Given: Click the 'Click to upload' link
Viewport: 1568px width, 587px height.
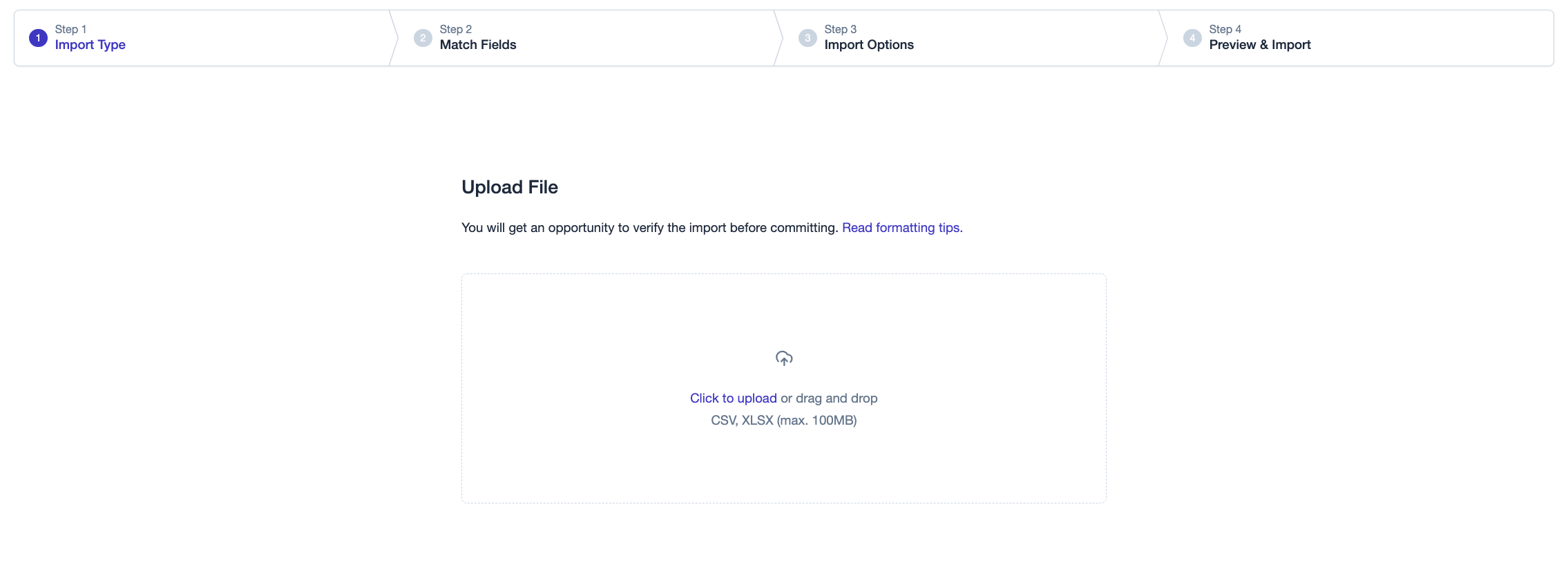Looking at the screenshot, I should [734, 398].
